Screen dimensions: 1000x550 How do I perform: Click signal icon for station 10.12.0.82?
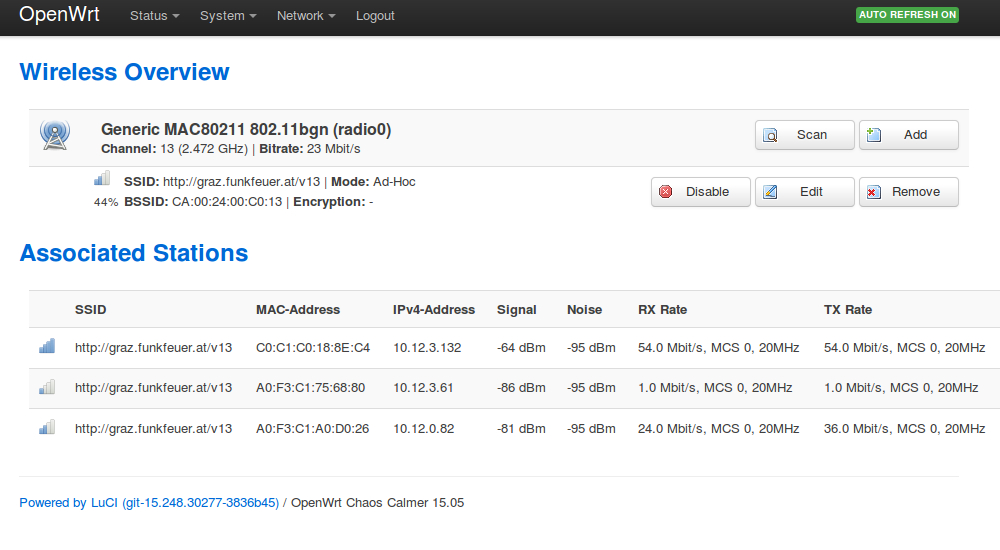(x=47, y=427)
